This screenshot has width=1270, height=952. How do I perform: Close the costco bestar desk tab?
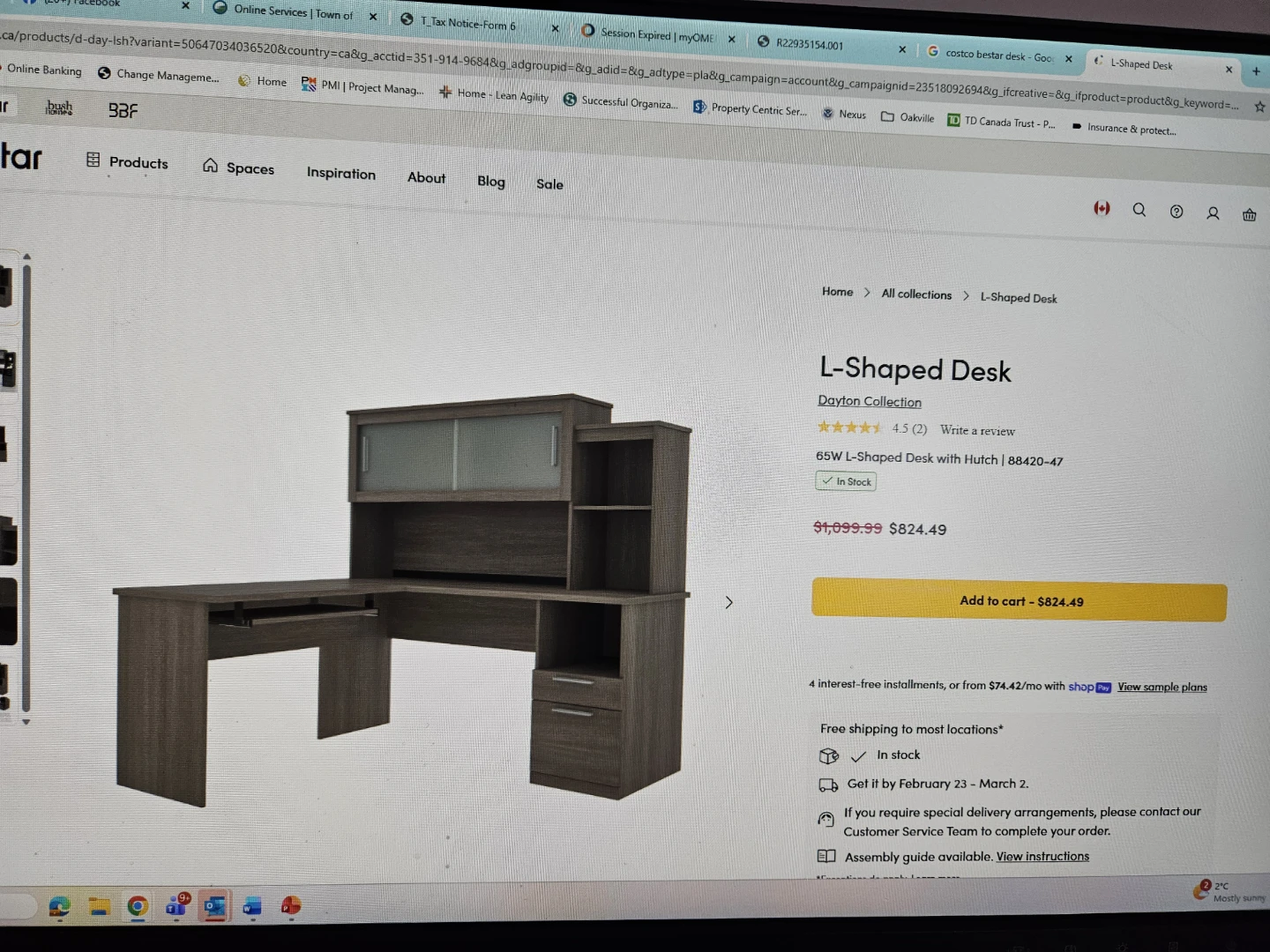(x=1068, y=59)
